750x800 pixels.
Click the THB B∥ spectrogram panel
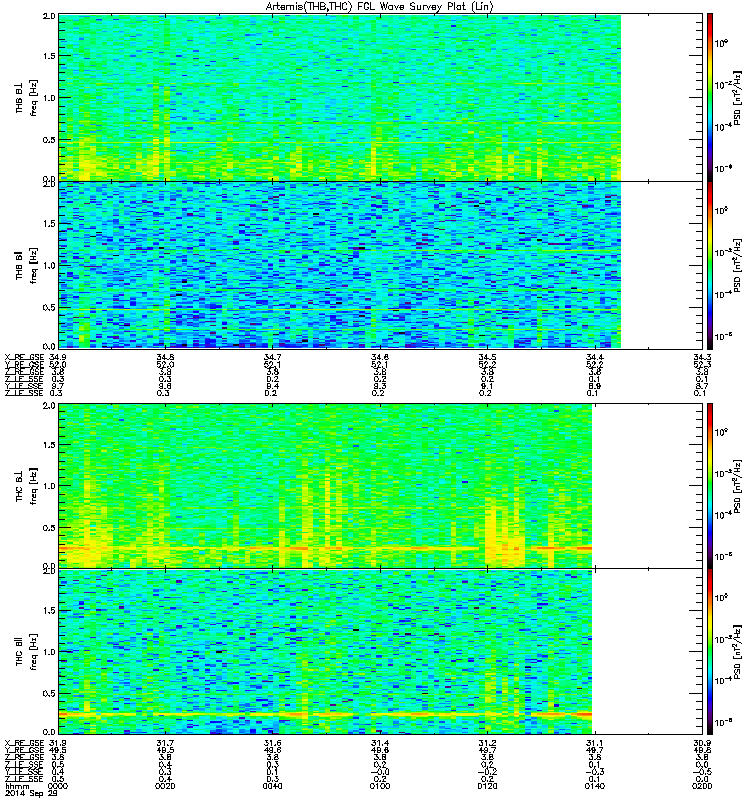point(381,265)
